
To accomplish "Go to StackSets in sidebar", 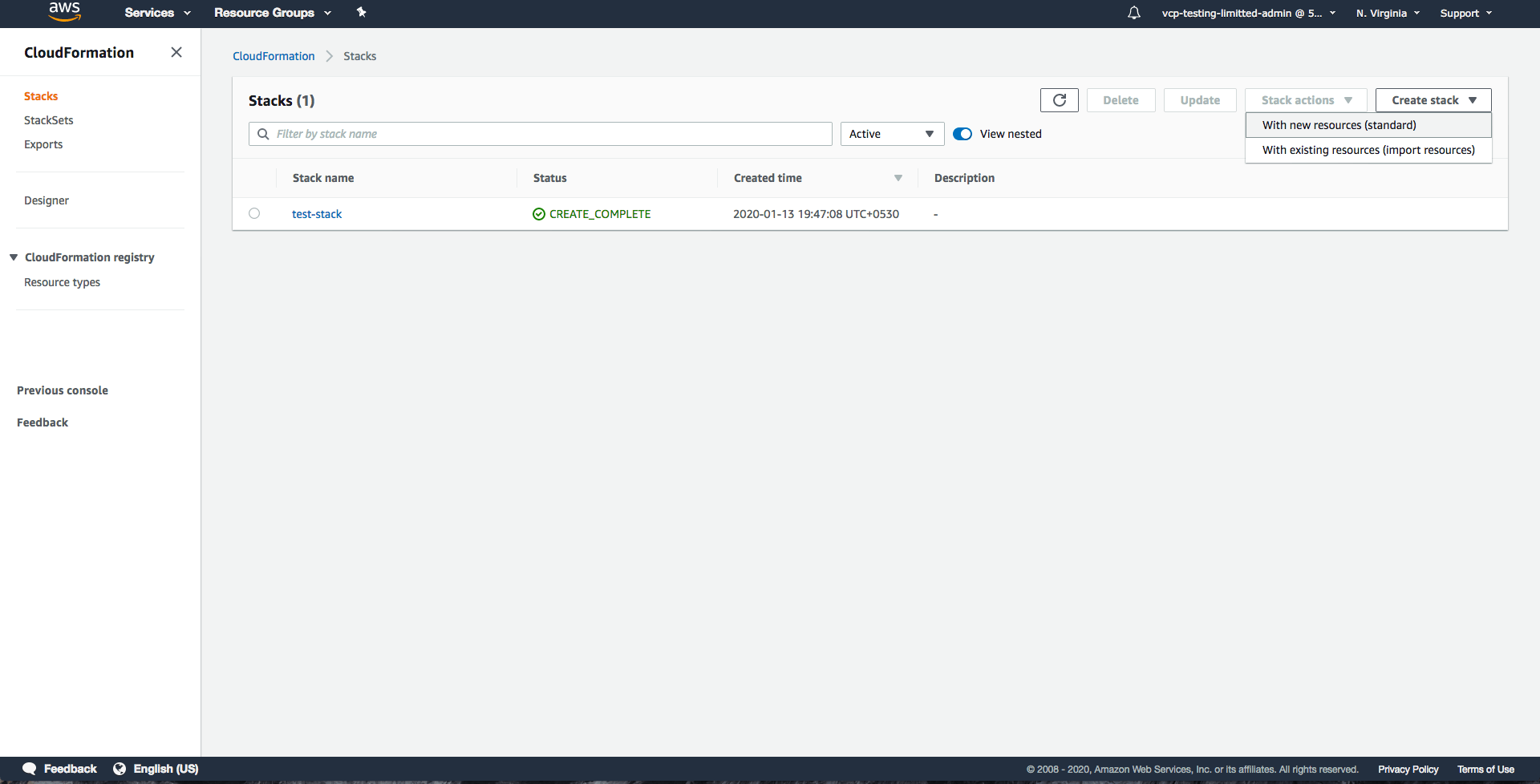I will click(x=49, y=120).
